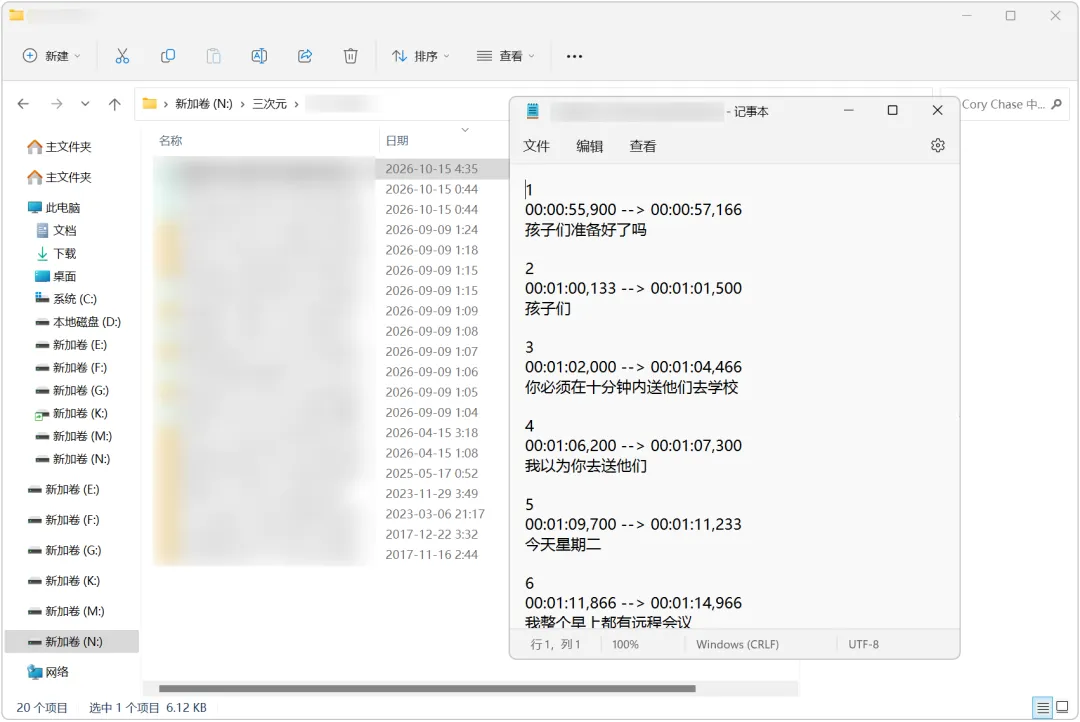1080x722 pixels.
Task: Go back with the left arrow button
Action: pos(23,104)
